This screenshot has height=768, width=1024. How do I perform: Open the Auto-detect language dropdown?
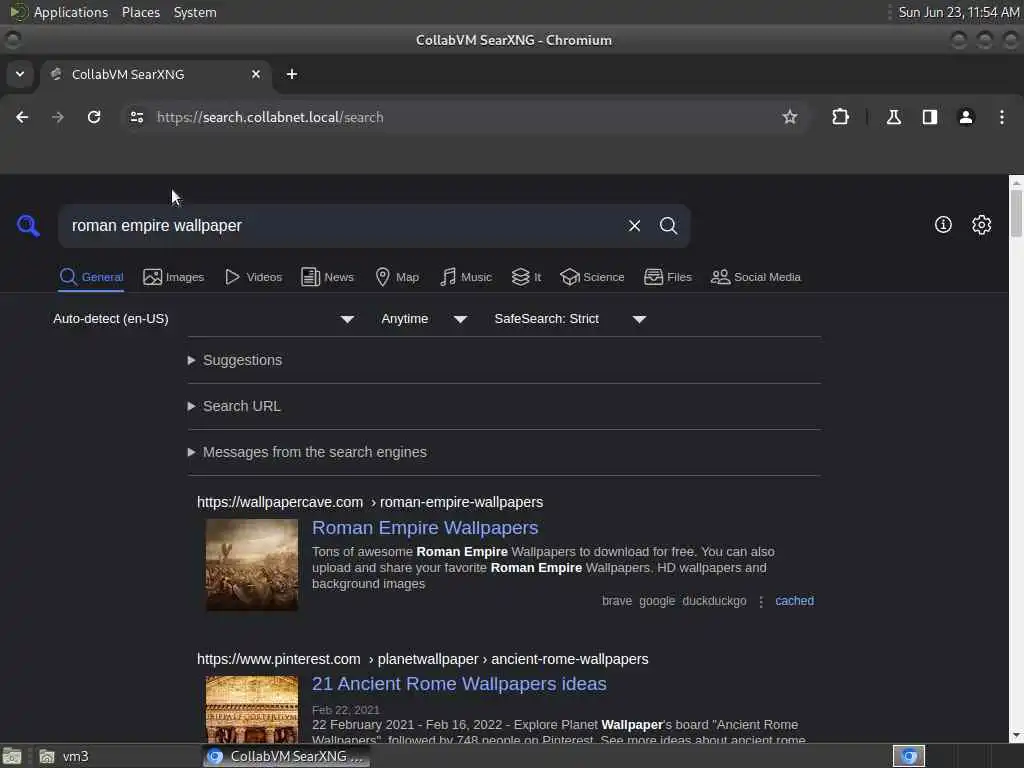tap(204, 319)
